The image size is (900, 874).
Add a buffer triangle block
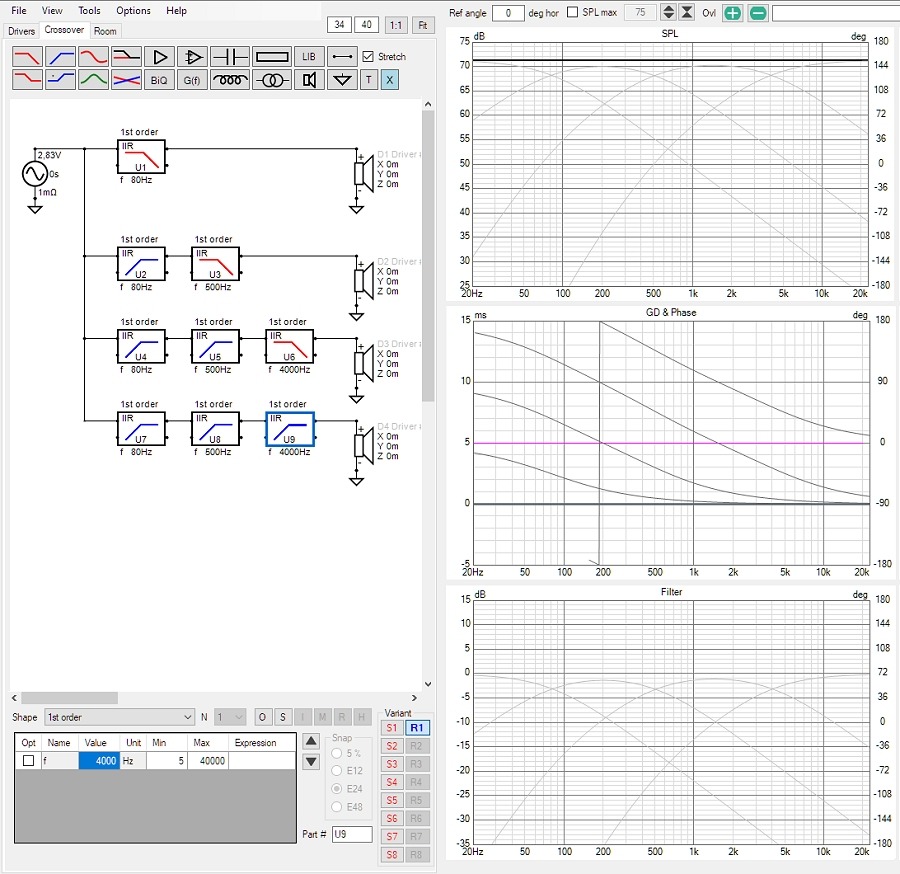click(x=160, y=57)
